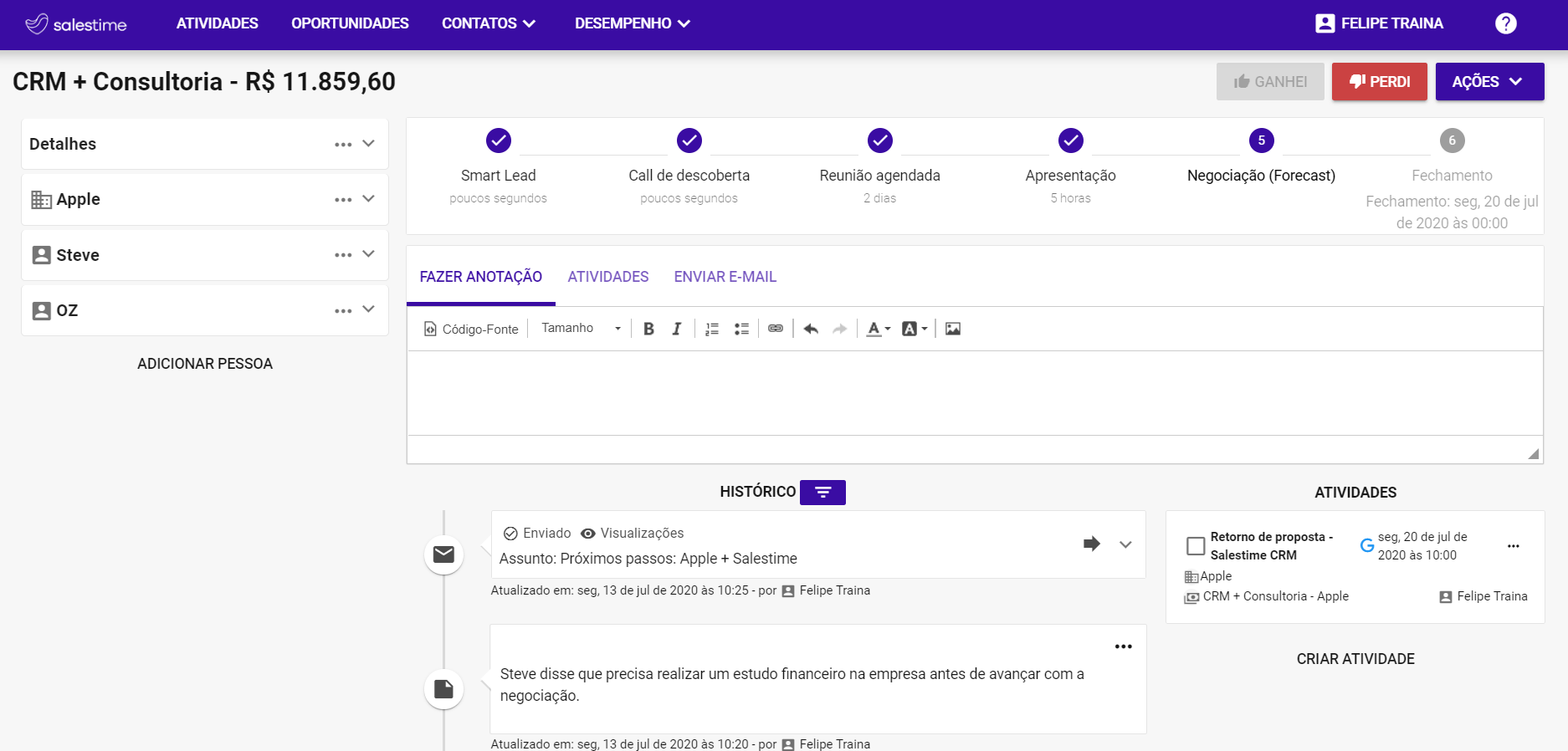Insert a bulleted list
This screenshot has width=1568, height=751.
tap(741, 329)
